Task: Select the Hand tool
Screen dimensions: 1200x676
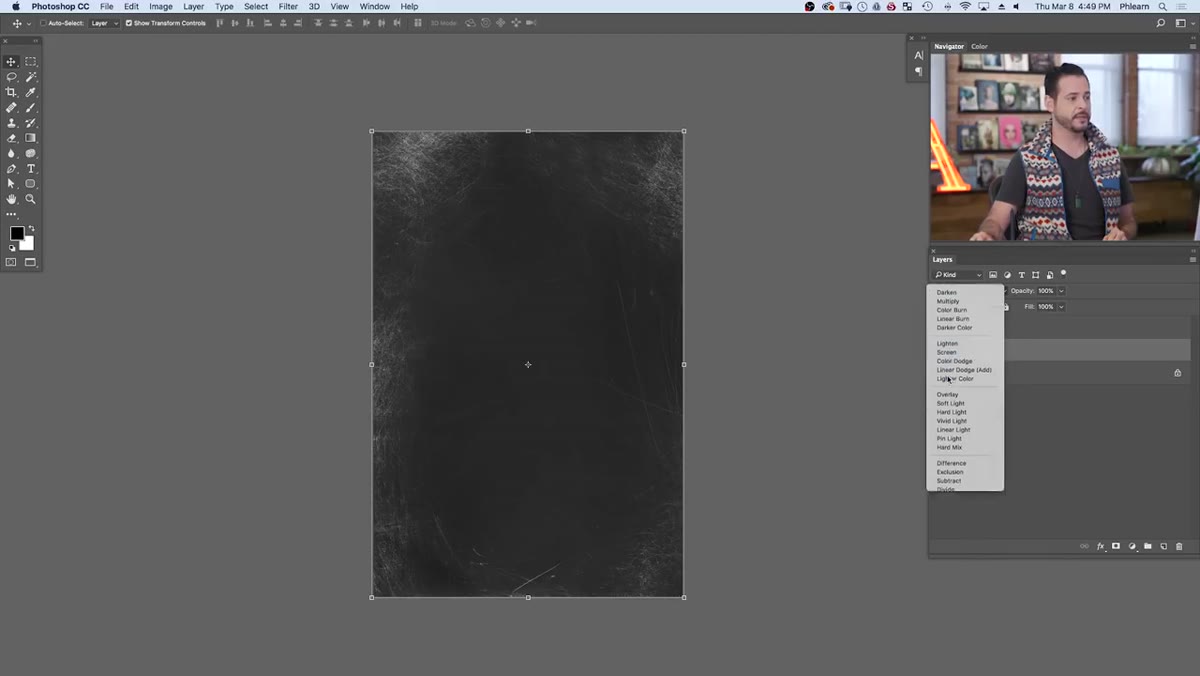Action: (x=11, y=199)
